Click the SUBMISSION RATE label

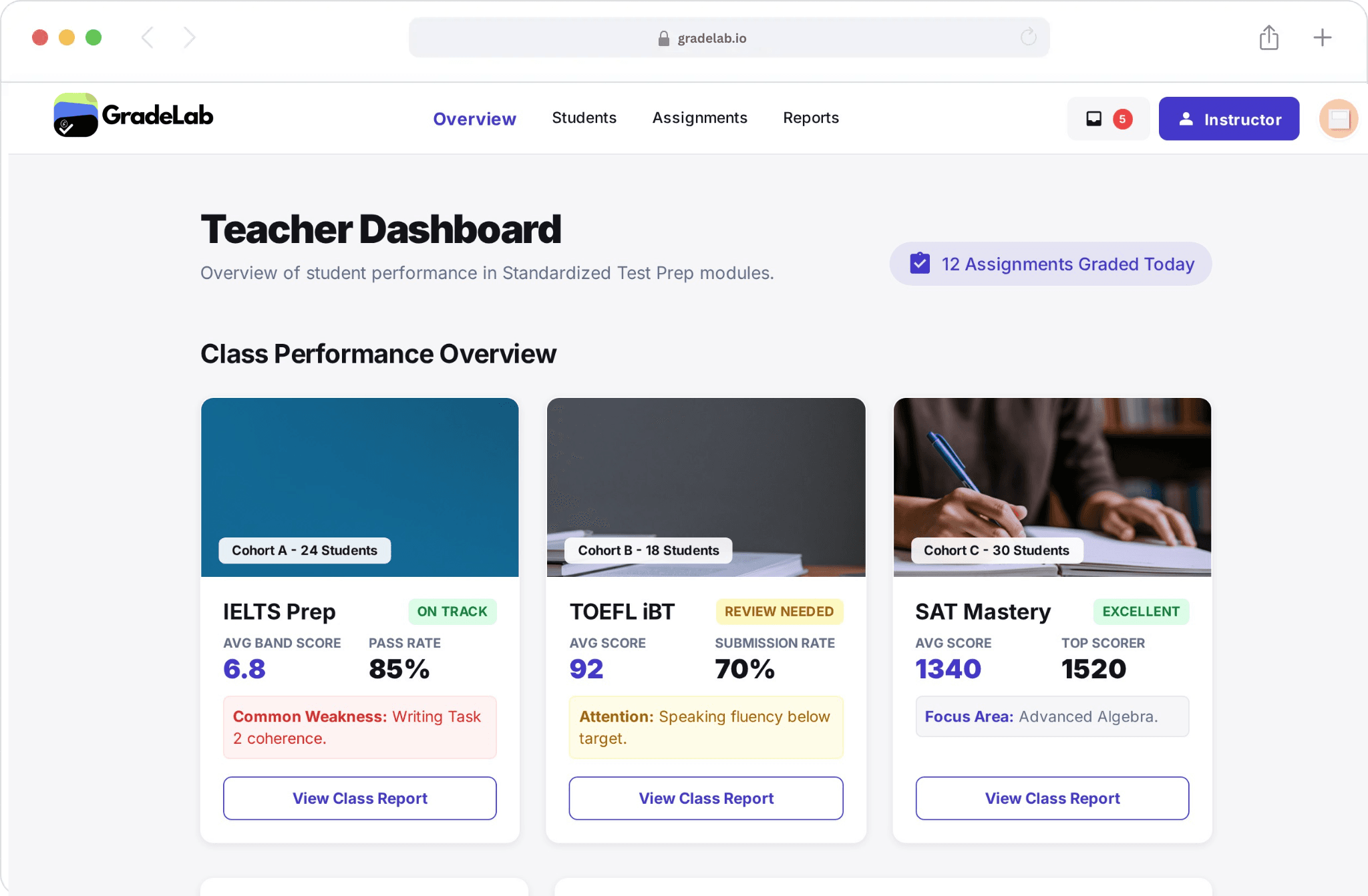[775, 643]
